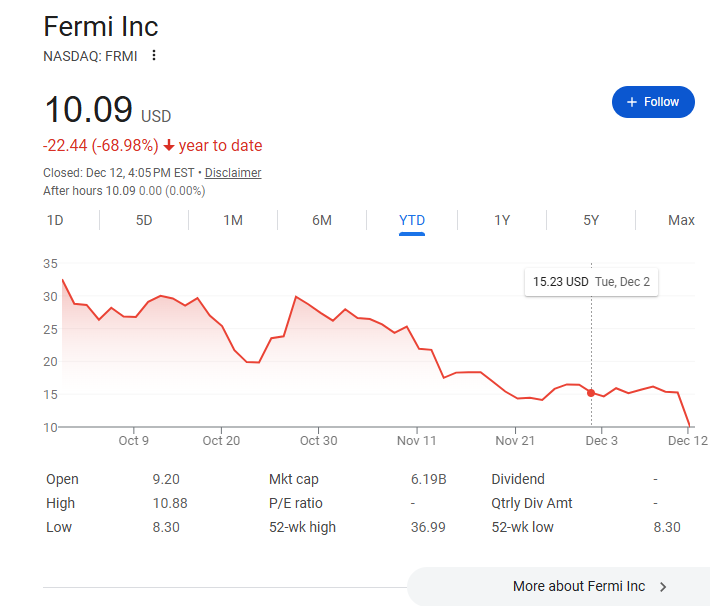The width and height of the screenshot is (710, 606).
Task: Switch to the 6M chart range
Action: tap(322, 220)
